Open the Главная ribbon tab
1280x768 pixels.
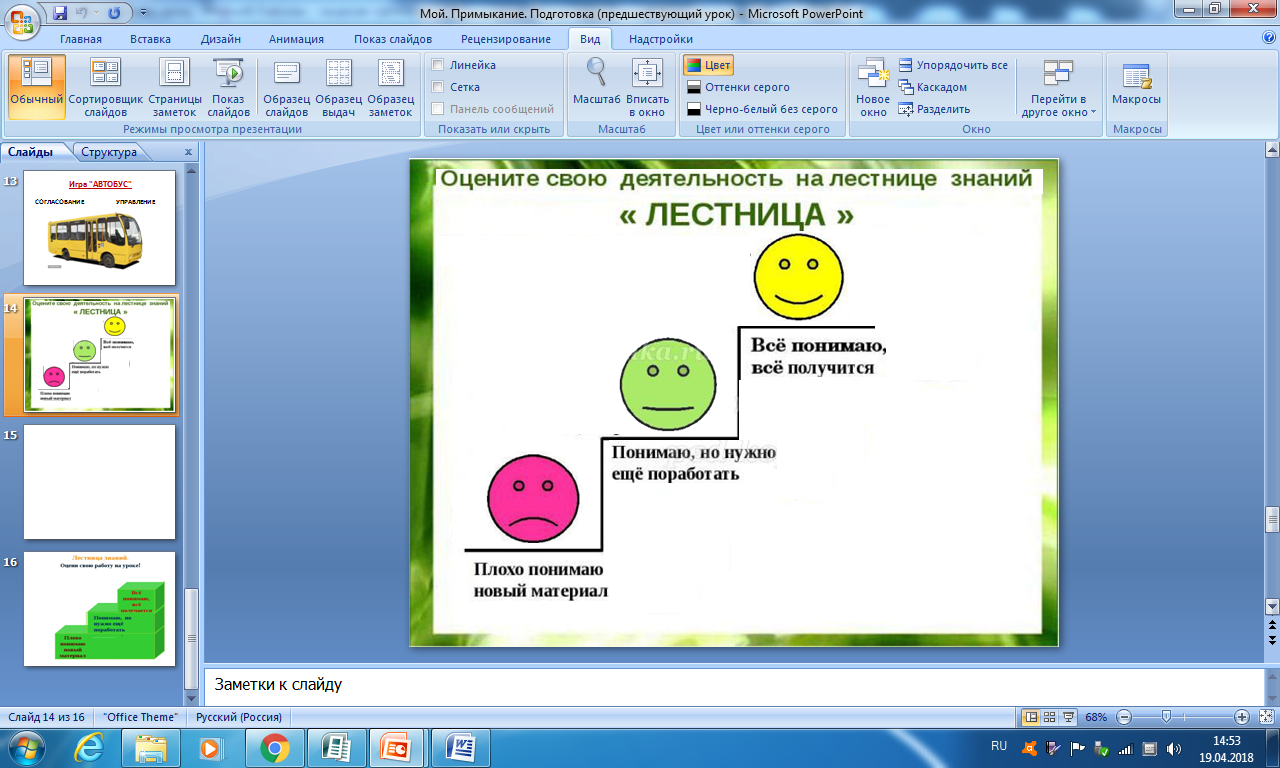(x=81, y=39)
